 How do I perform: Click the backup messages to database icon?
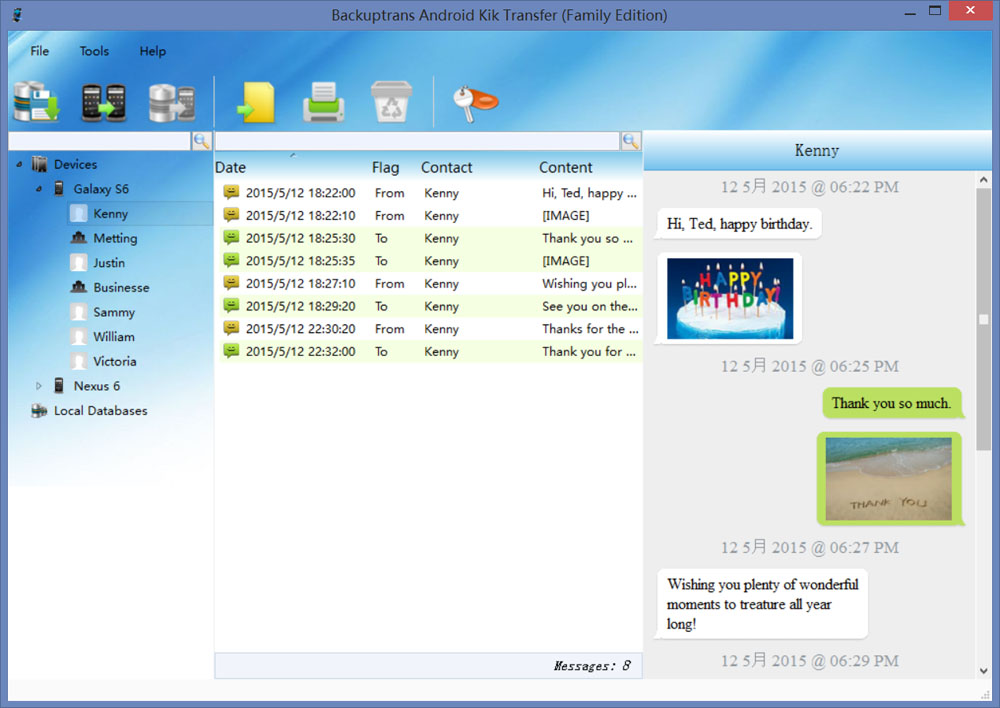pos(37,101)
